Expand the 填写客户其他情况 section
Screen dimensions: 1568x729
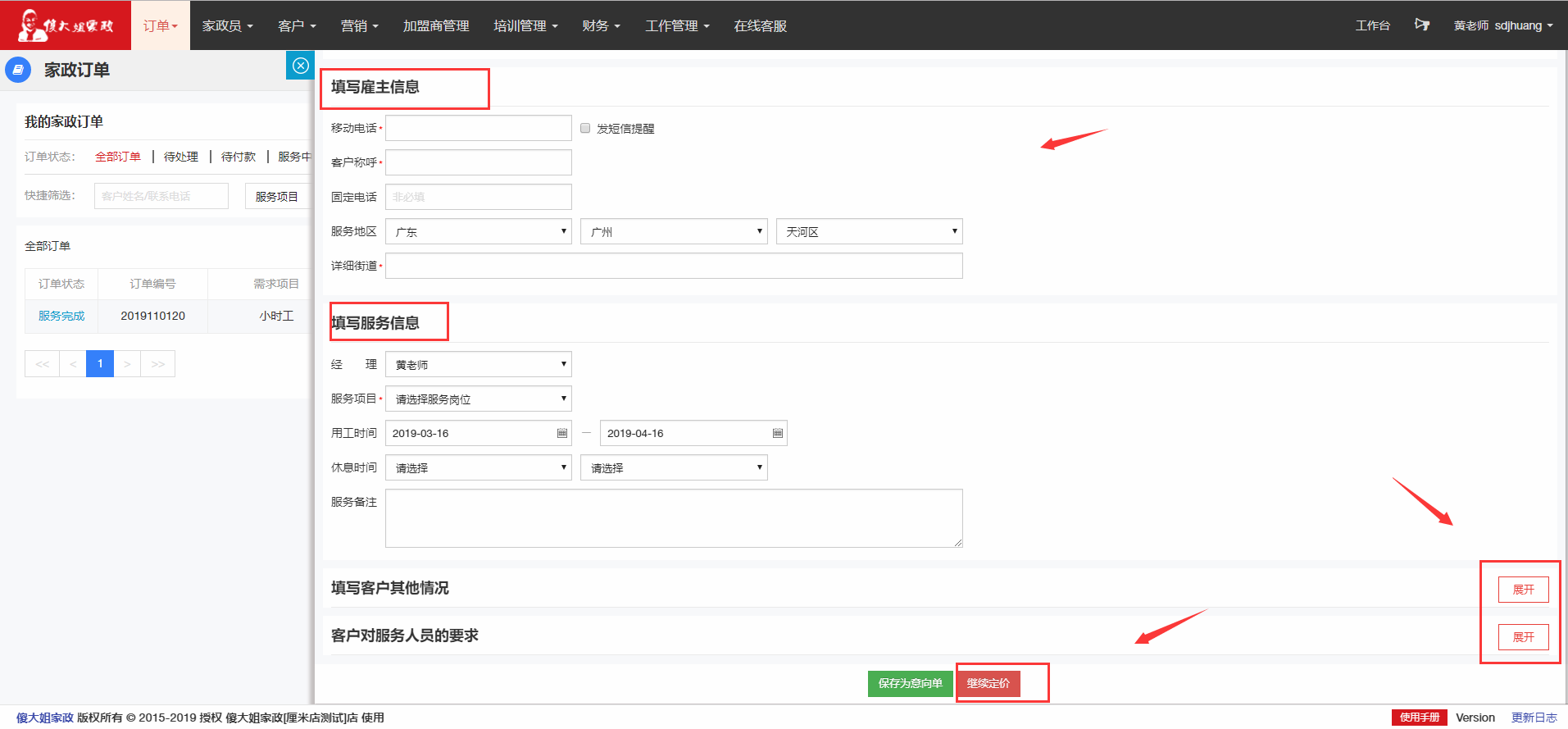[x=1523, y=590]
